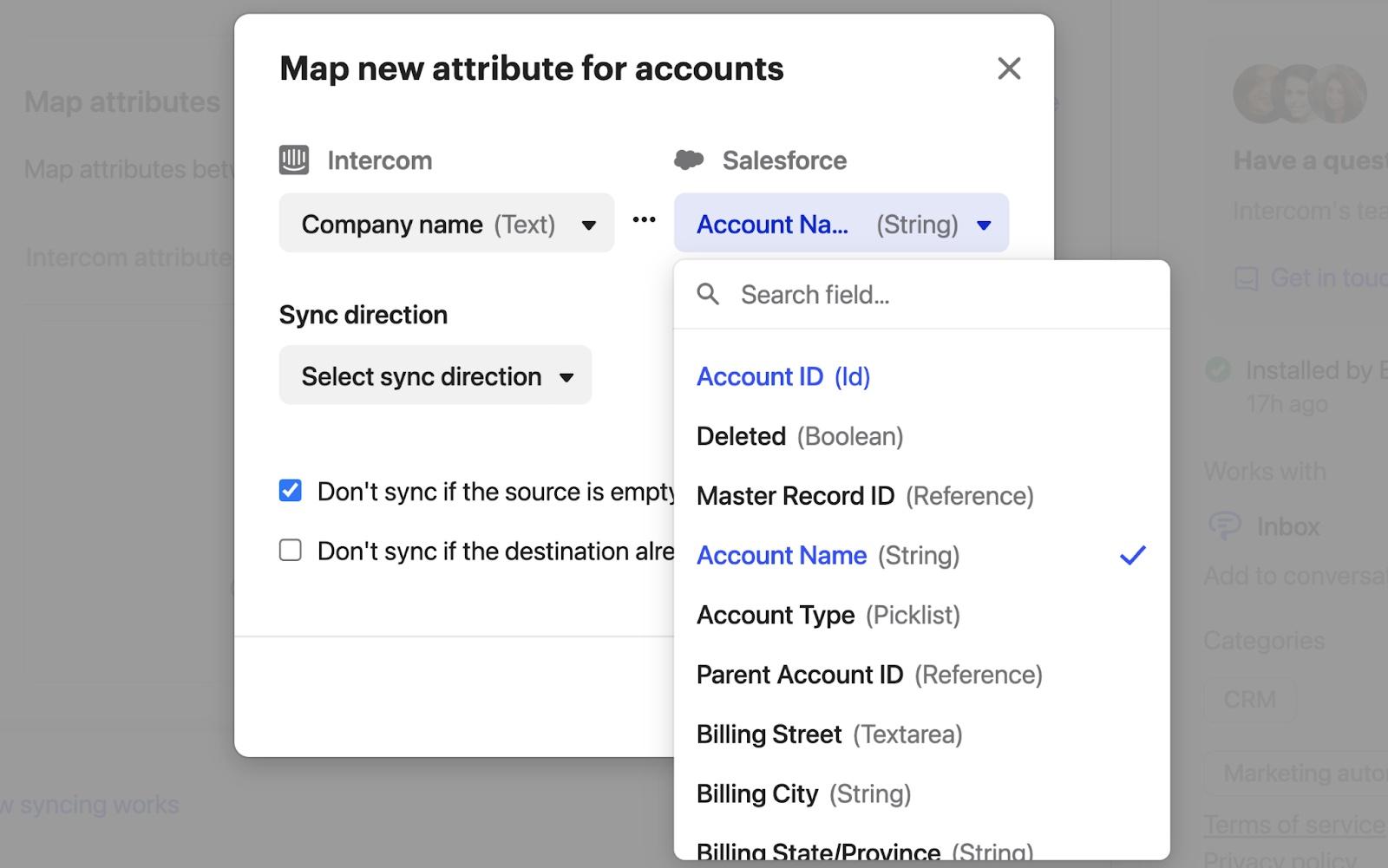The height and width of the screenshot is (868, 1388).
Task: Close the Map new attribute dialog
Action: [1009, 69]
